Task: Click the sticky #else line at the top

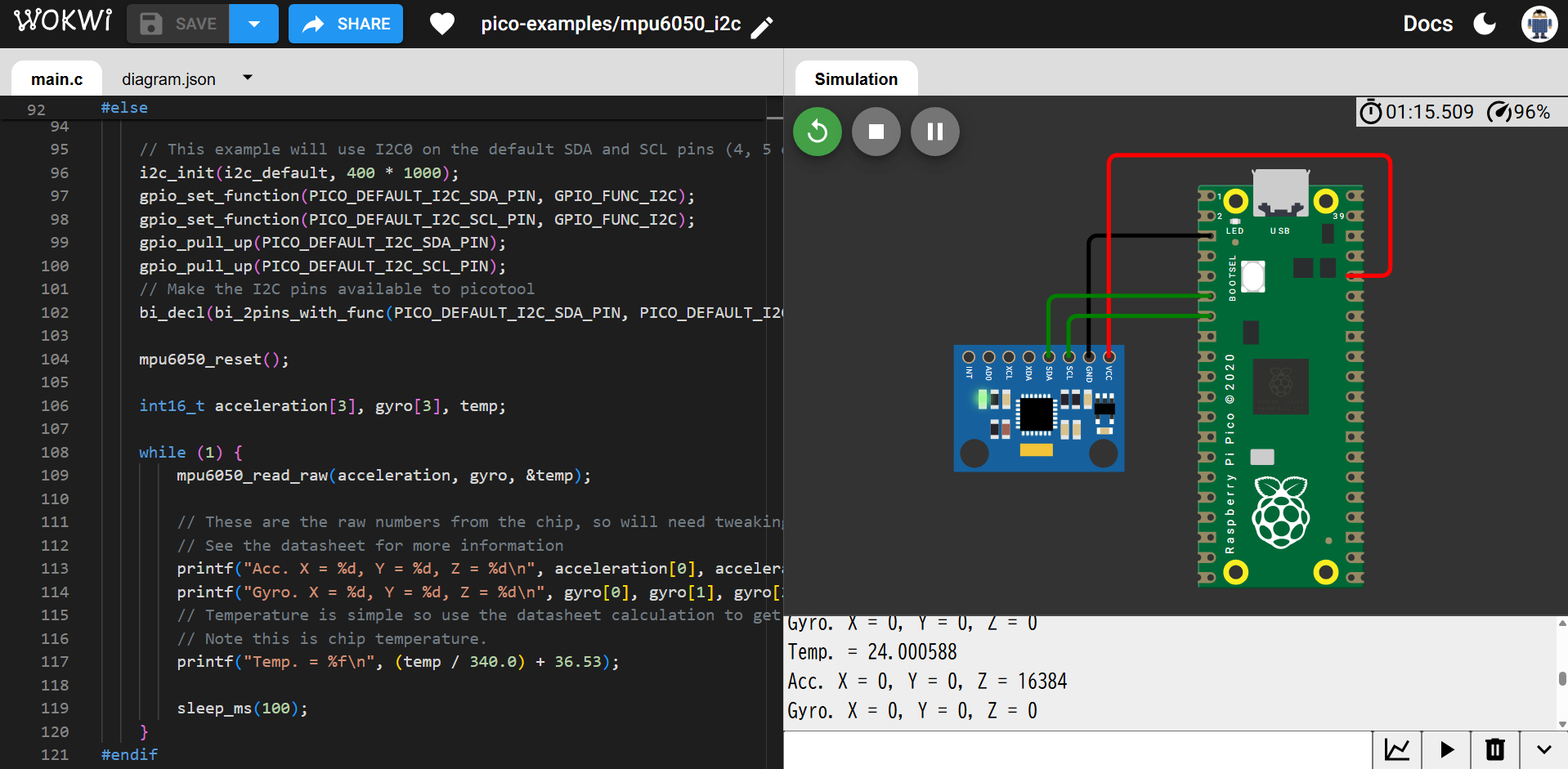Action: 124,108
